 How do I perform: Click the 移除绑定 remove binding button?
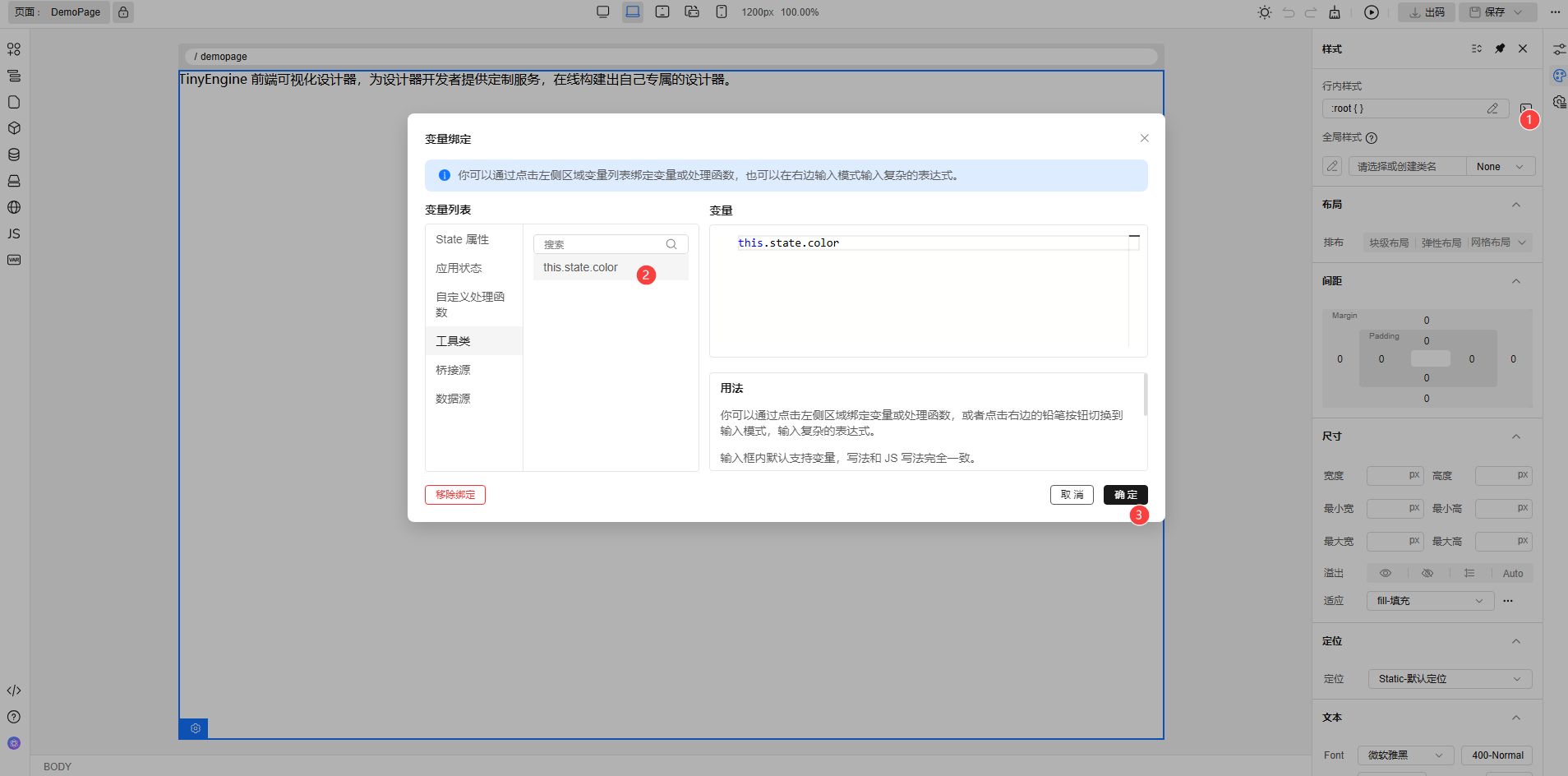[x=454, y=494]
